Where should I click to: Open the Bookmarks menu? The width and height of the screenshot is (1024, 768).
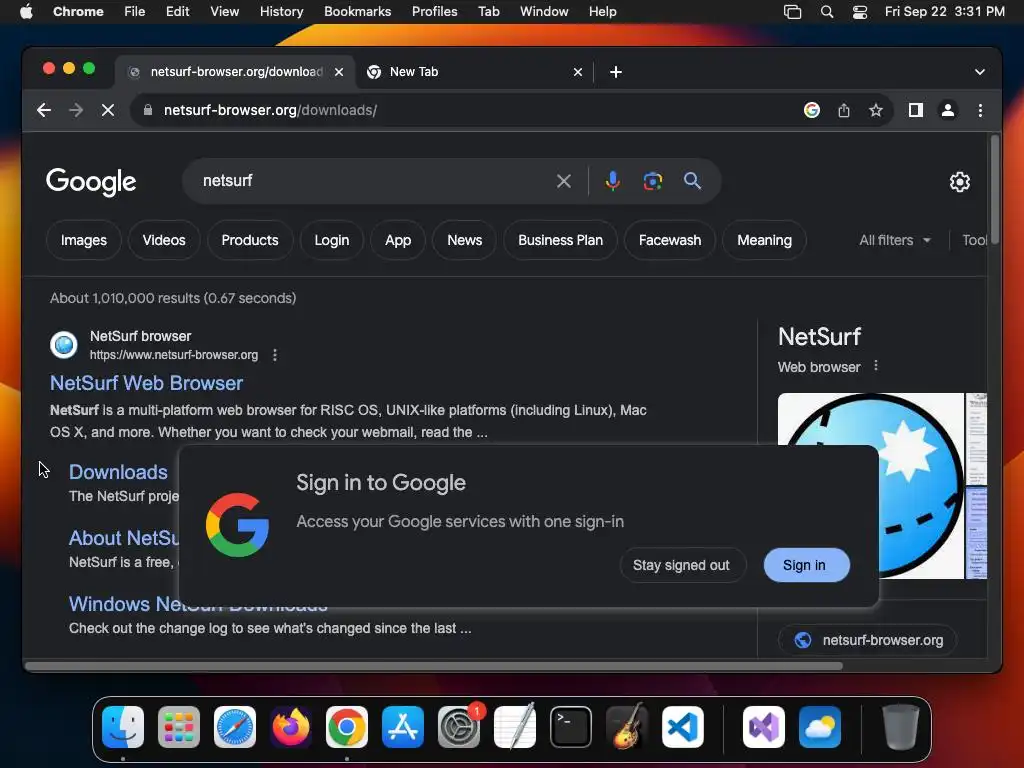pos(358,12)
